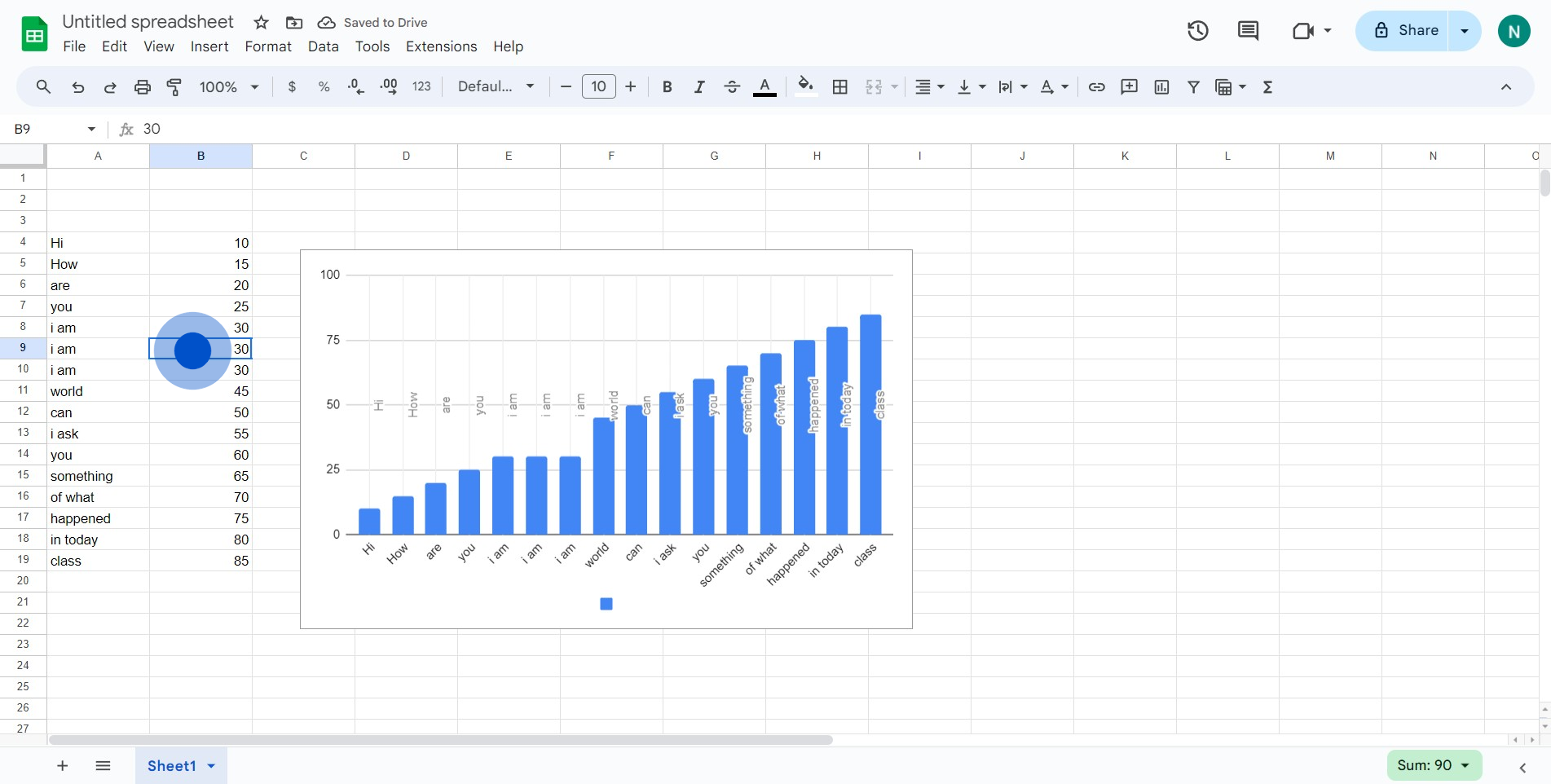Image resolution: width=1551 pixels, height=784 pixels.
Task: Open the Insert menu
Action: tap(209, 46)
